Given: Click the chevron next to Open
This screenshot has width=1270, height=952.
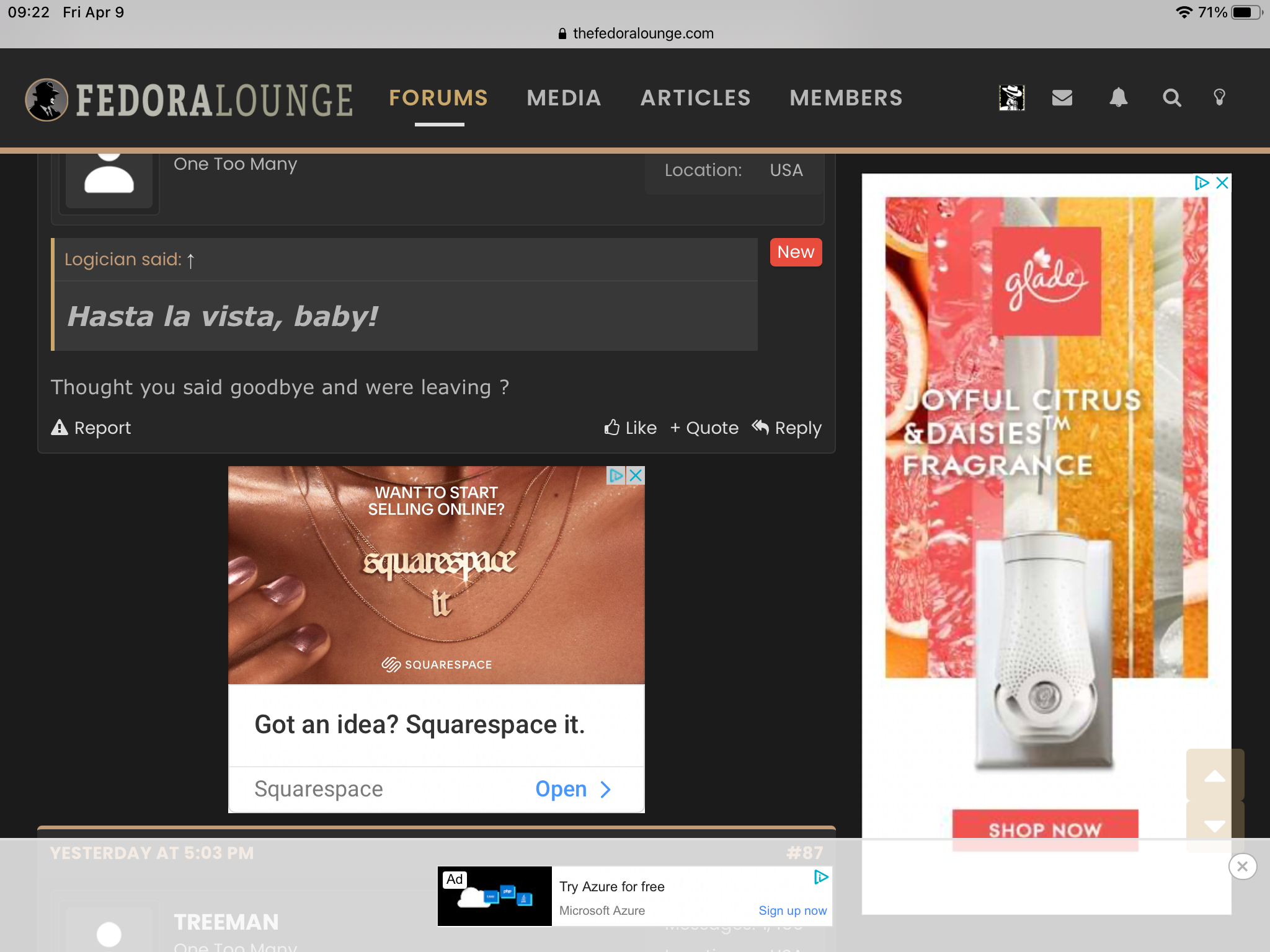Looking at the screenshot, I should 606,789.
